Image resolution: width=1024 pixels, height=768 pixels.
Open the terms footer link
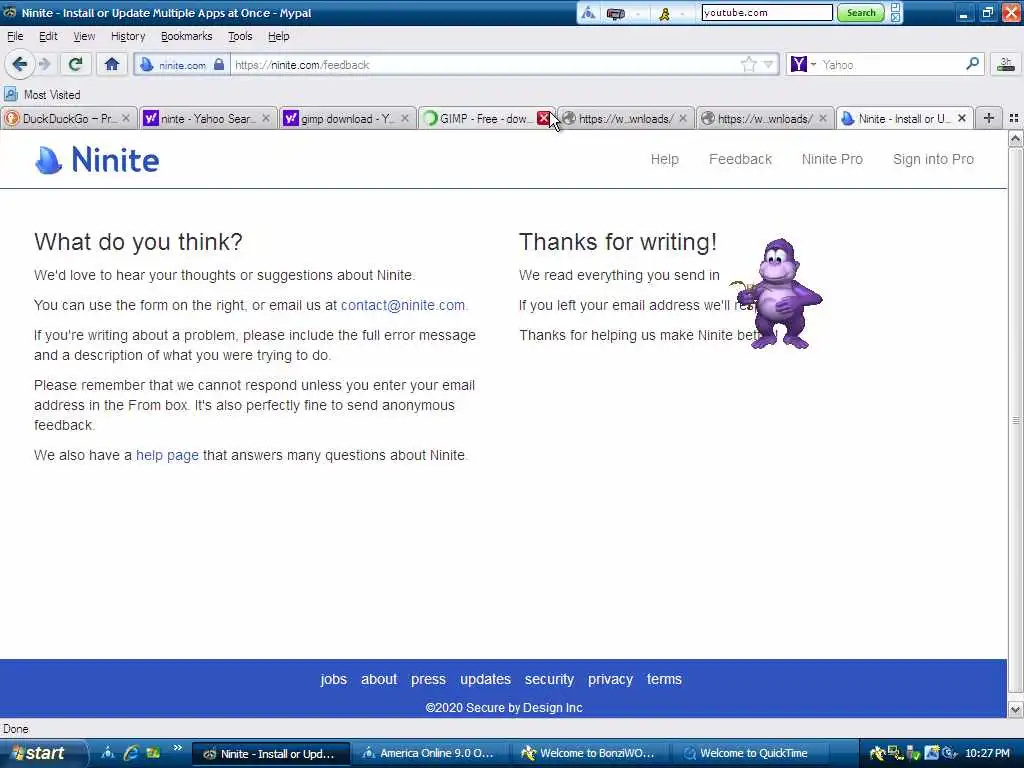664,679
